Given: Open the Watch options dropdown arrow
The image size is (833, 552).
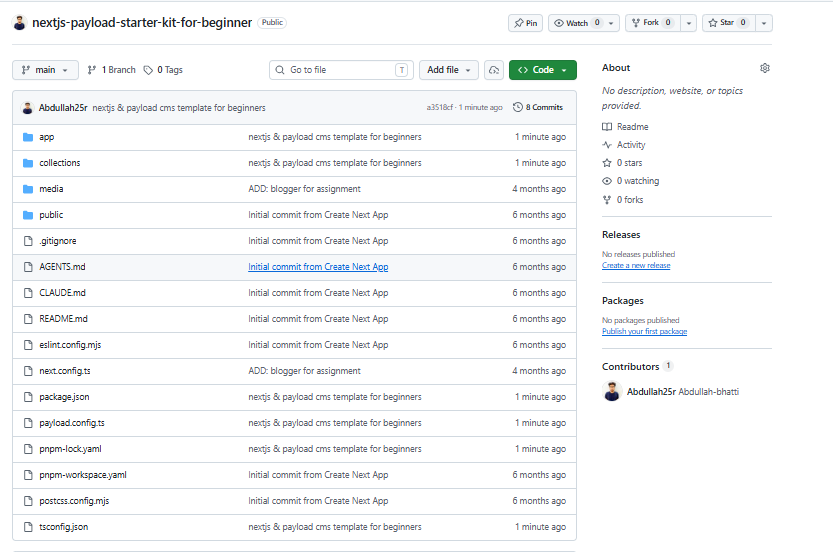Looking at the screenshot, I should (x=611, y=23).
